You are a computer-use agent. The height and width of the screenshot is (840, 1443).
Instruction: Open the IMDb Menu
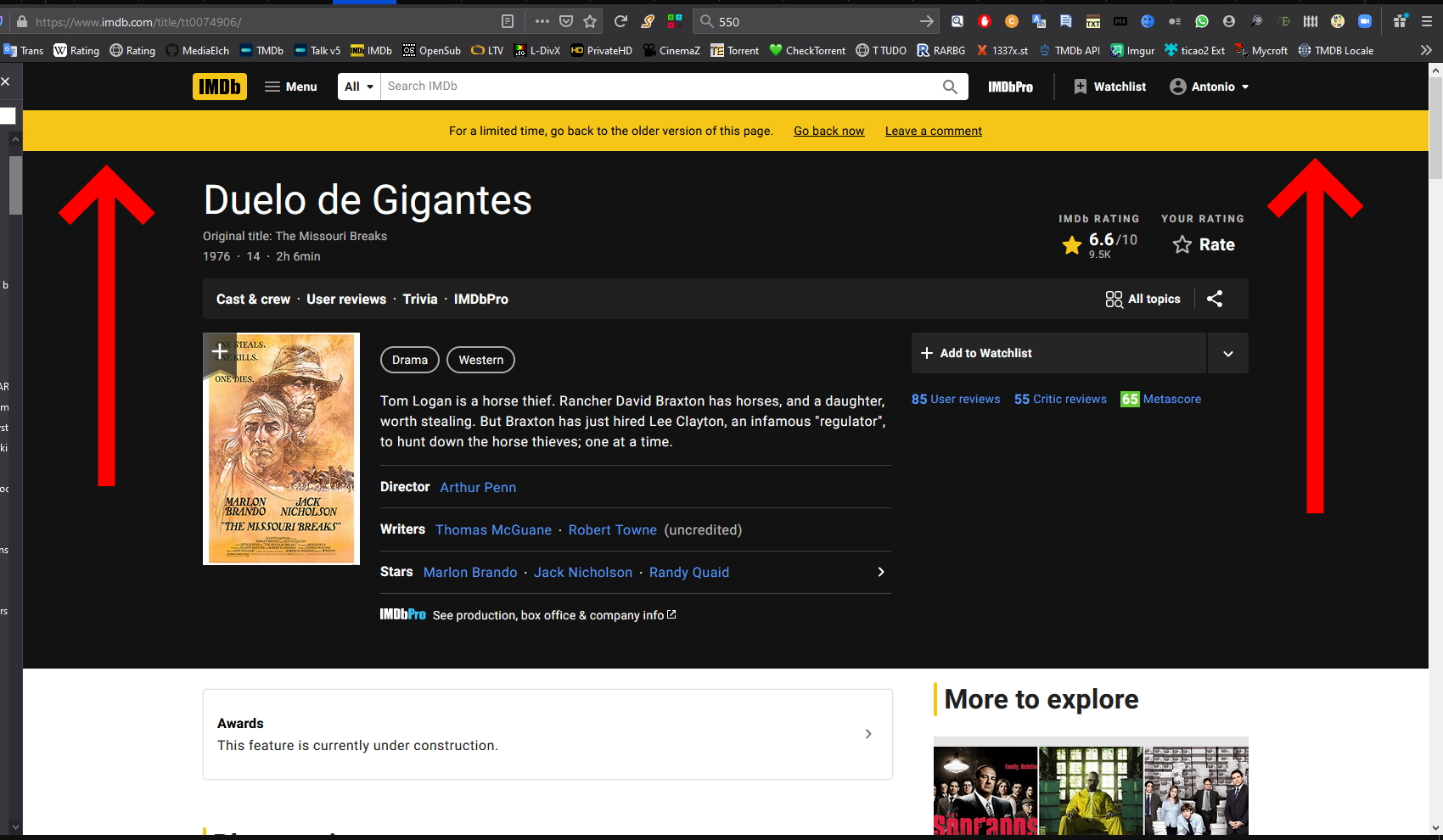(x=290, y=86)
